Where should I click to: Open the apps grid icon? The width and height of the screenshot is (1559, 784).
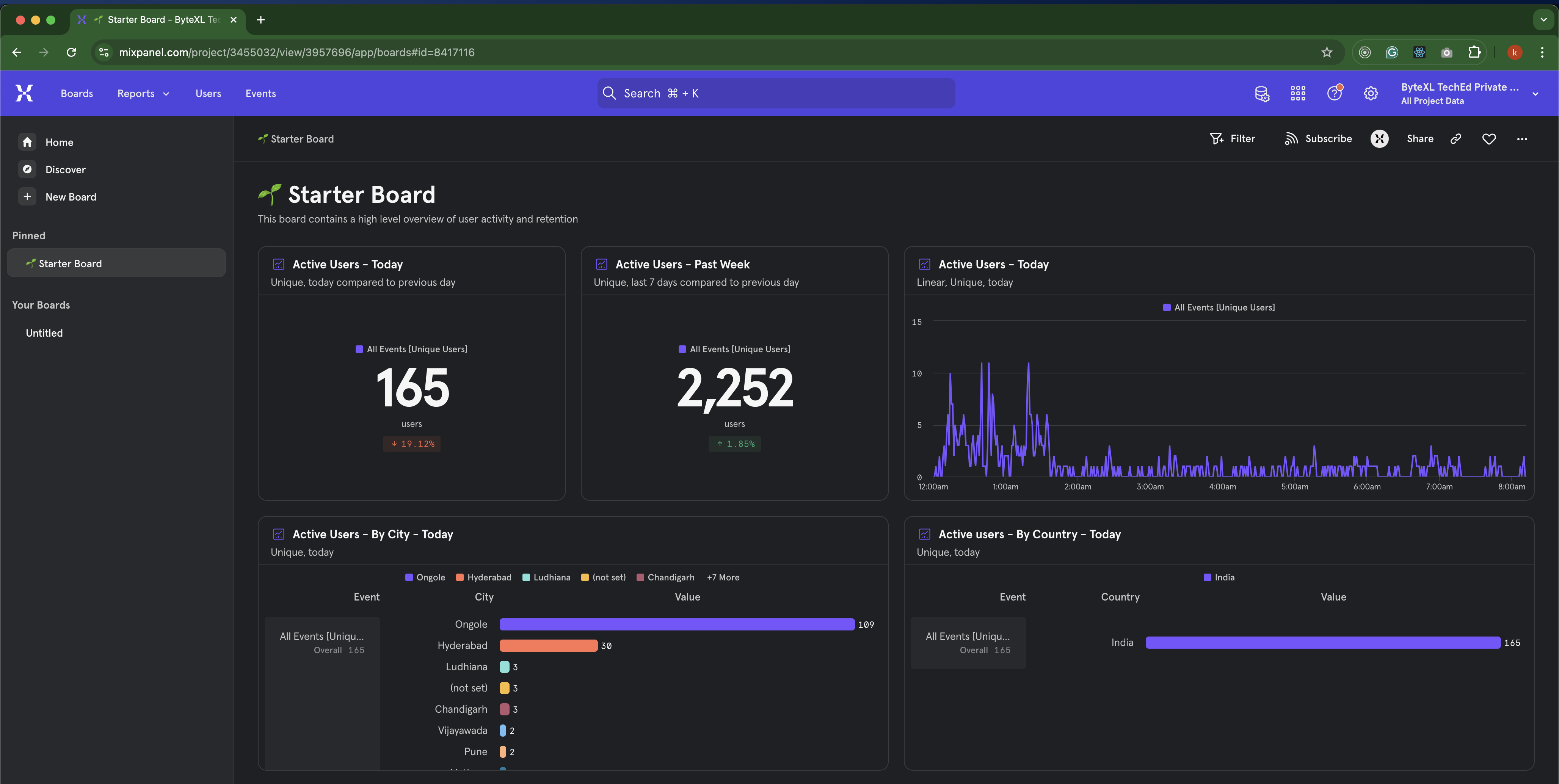[x=1297, y=94]
